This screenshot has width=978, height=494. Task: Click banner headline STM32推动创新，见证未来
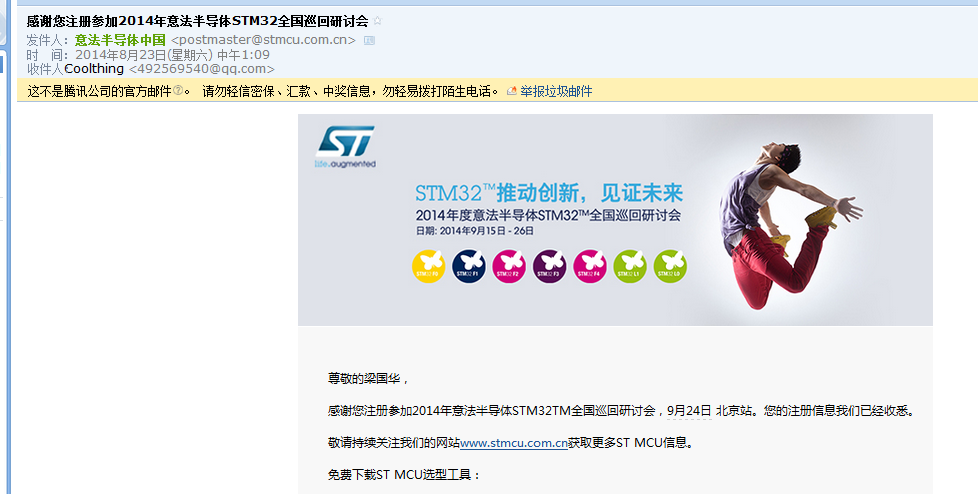[549, 193]
